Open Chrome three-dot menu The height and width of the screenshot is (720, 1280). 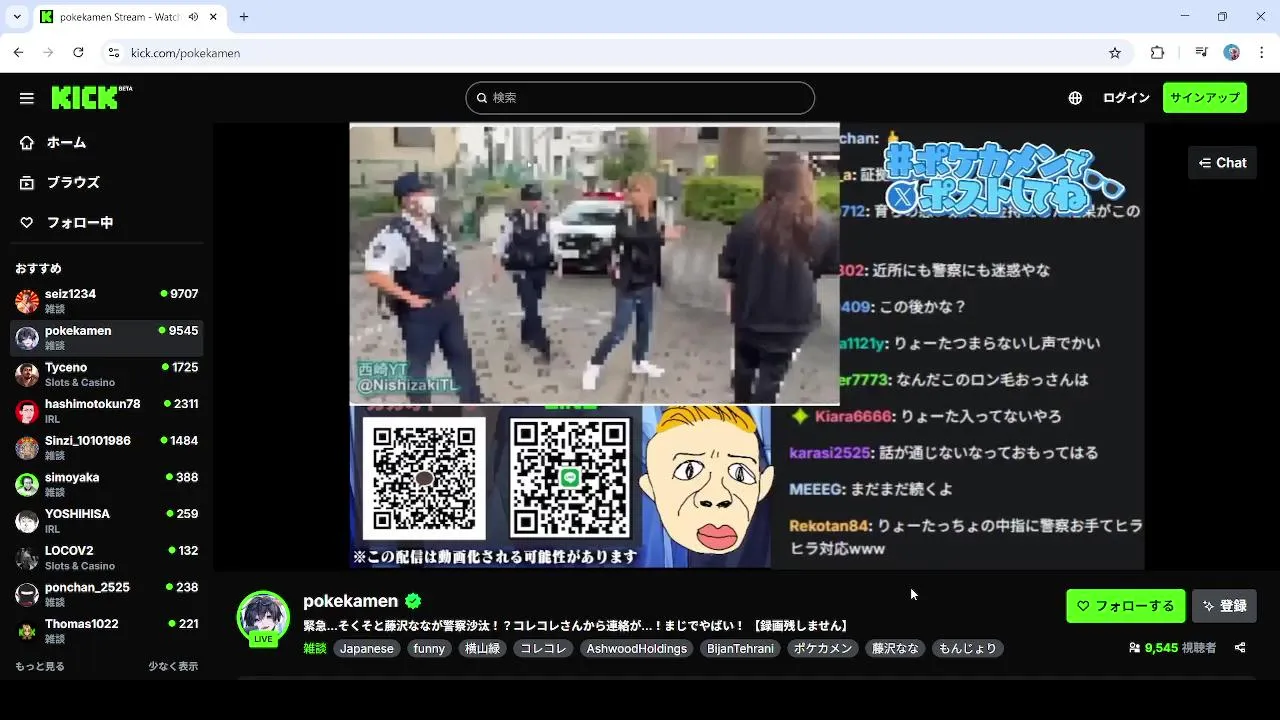tap(1261, 53)
